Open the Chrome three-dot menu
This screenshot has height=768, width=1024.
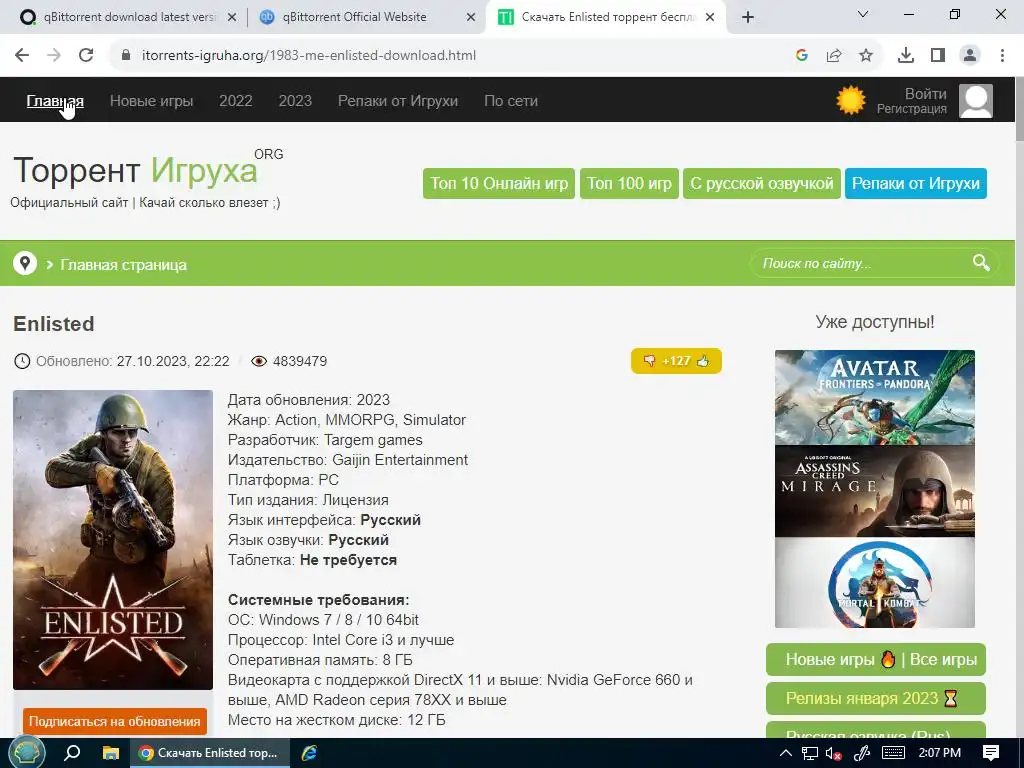(1002, 56)
